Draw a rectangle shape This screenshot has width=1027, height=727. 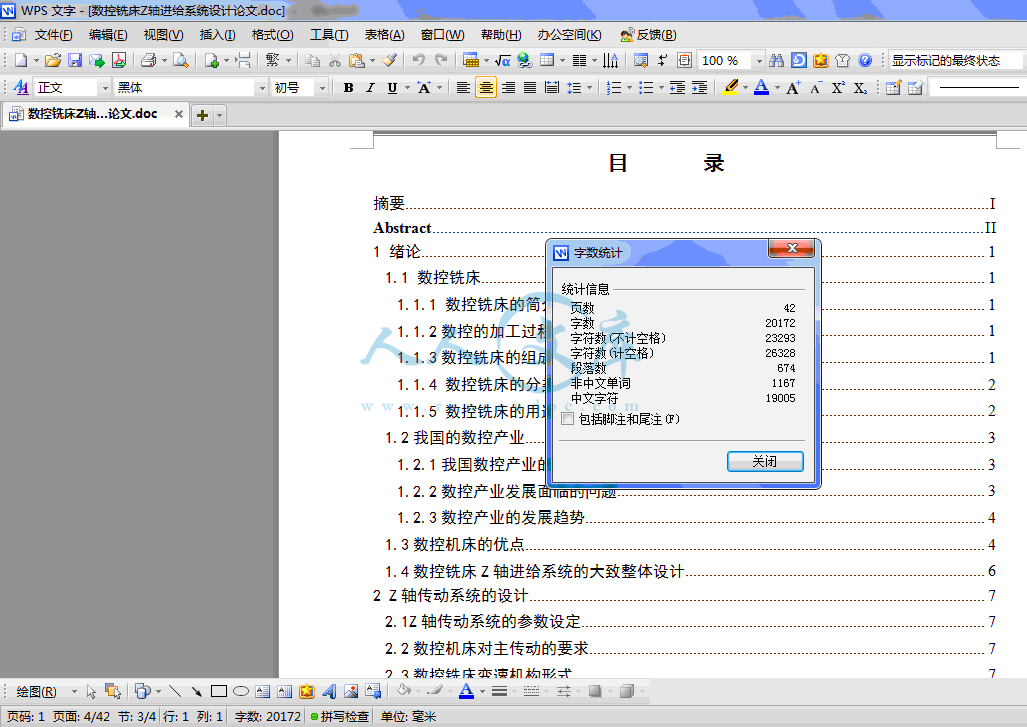[219, 691]
